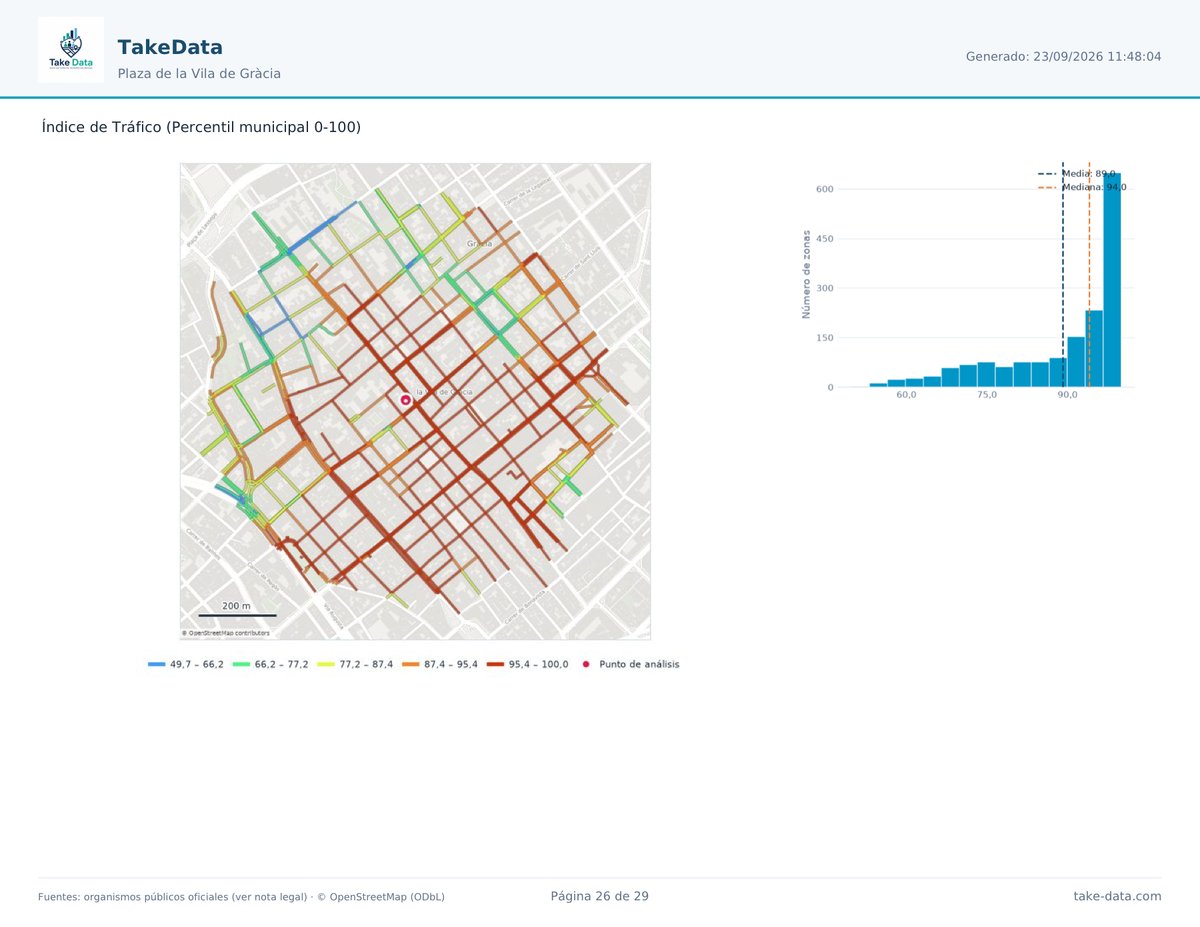The image size is (1200, 927).
Task: Click the blue 49,7 – 66,2 legend swatch
Action: click(x=157, y=664)
